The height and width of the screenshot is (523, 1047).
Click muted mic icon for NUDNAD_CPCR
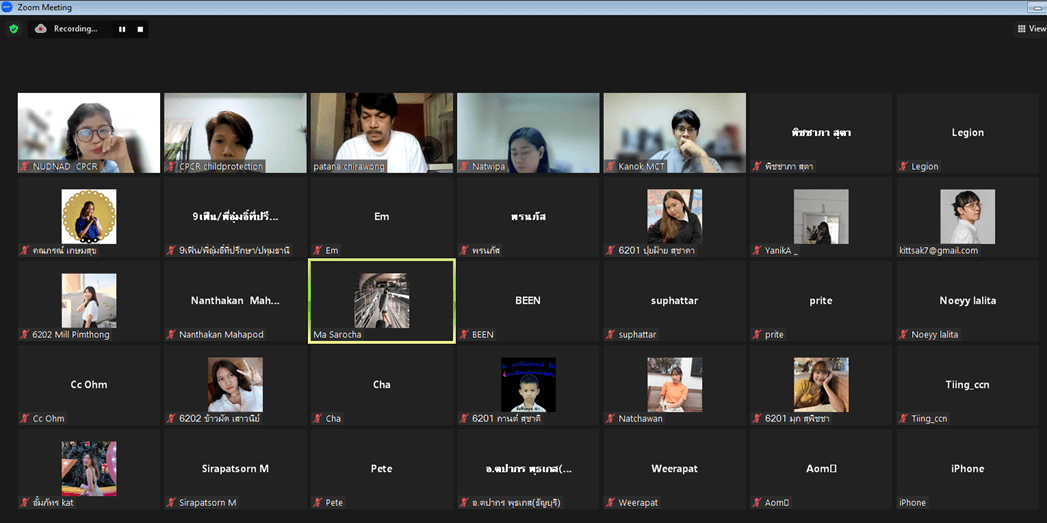(25, 167)
